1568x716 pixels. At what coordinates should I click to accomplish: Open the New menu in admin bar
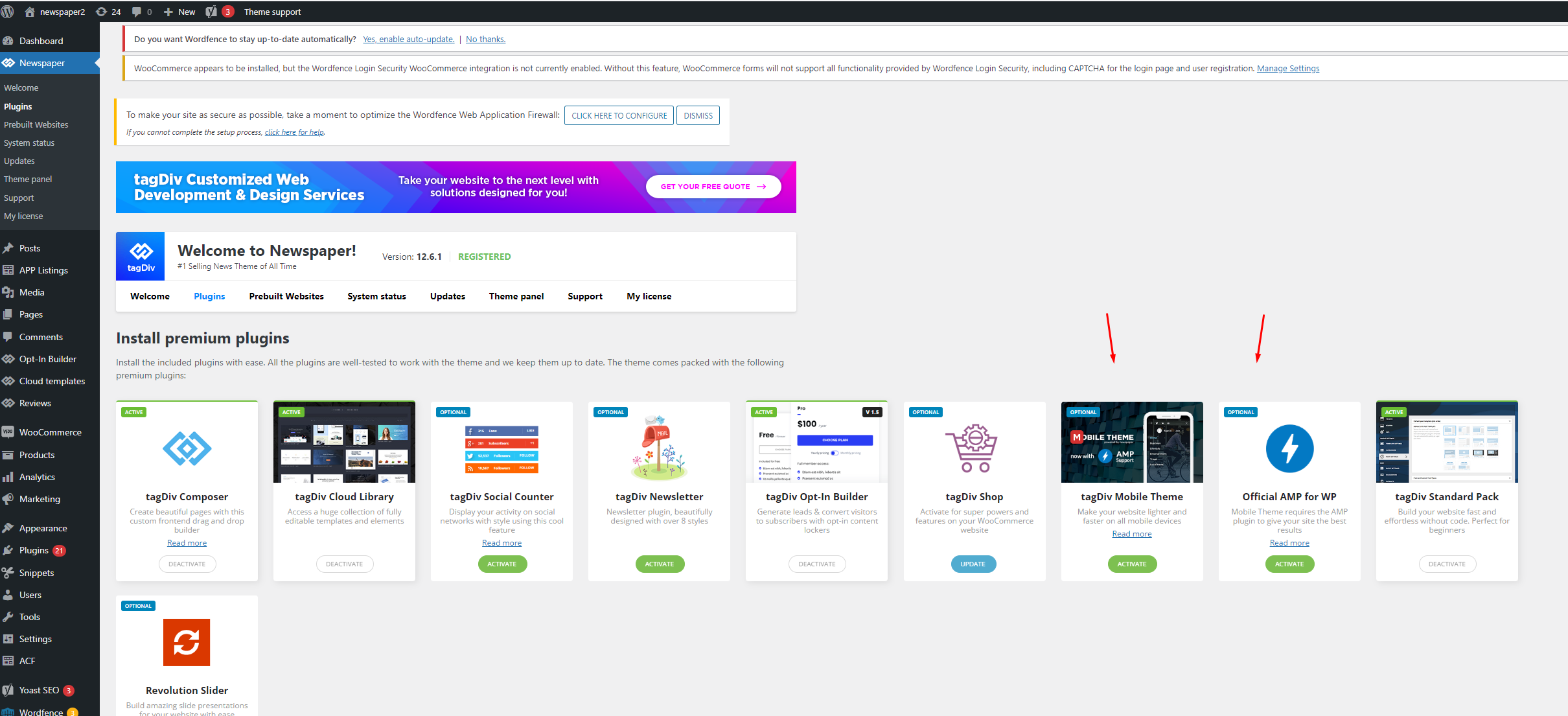coord(179,12)
